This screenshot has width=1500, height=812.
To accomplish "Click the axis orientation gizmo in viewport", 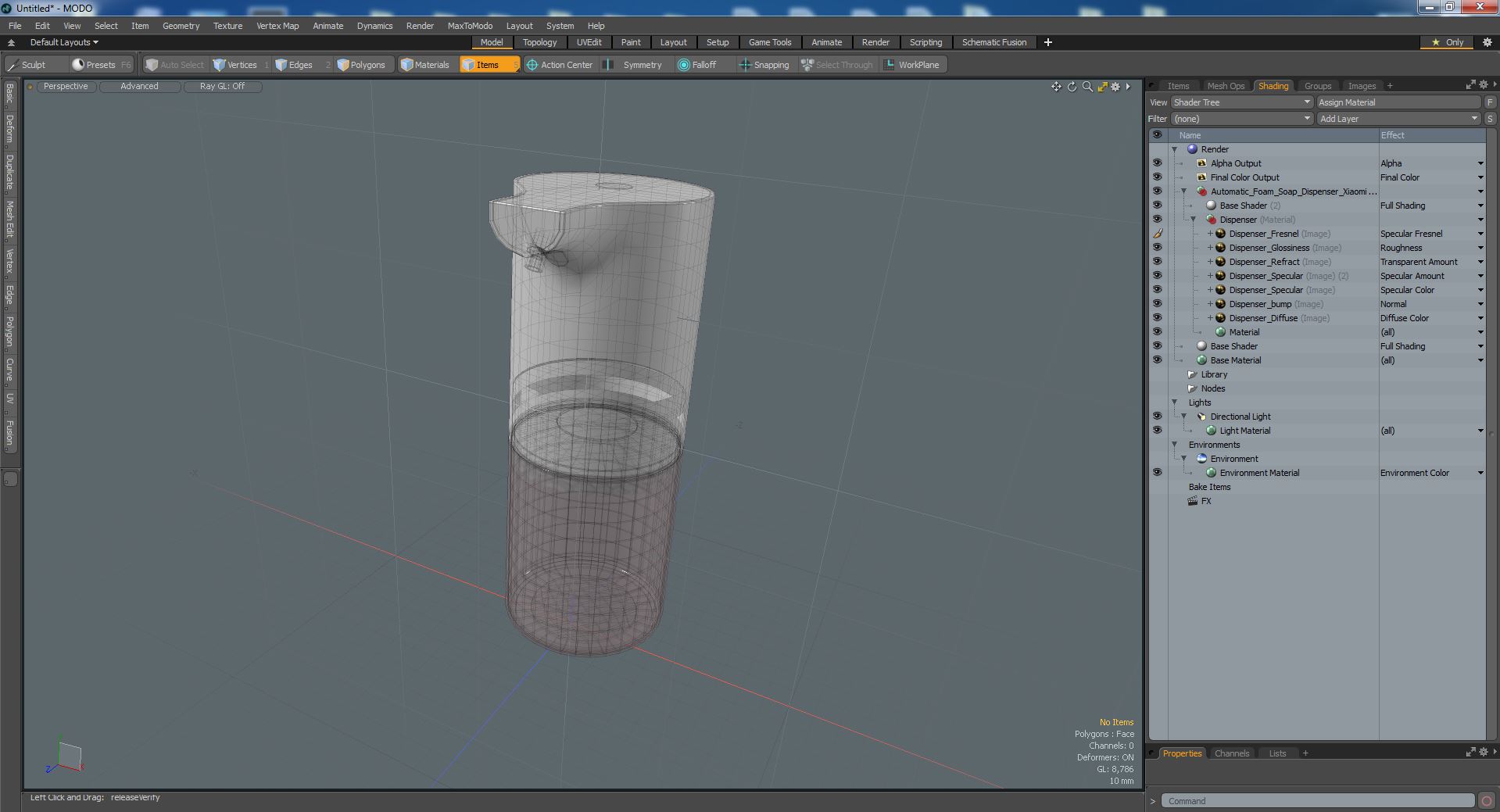I will pyautogui.click(x=65, y=757).
